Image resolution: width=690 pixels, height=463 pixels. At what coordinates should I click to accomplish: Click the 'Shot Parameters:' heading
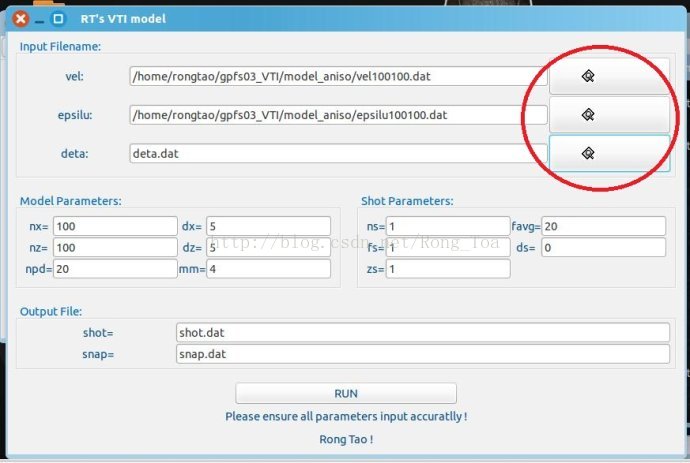coord(407,201)
